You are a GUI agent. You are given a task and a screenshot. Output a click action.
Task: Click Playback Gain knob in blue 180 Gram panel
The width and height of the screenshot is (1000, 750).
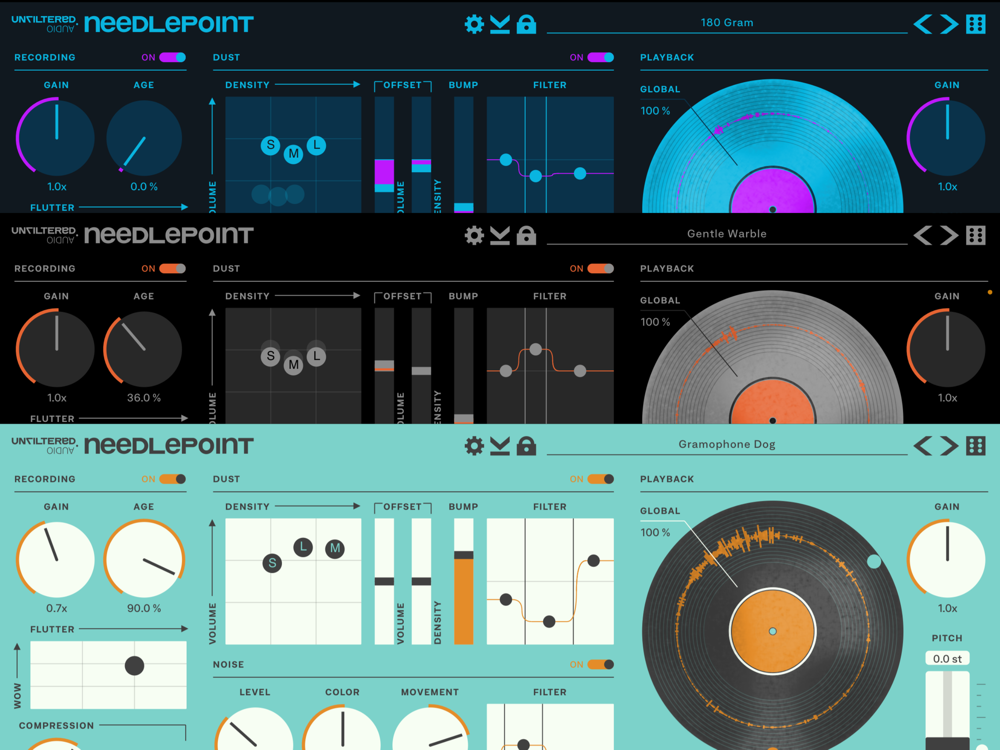(x=947, y=136)
